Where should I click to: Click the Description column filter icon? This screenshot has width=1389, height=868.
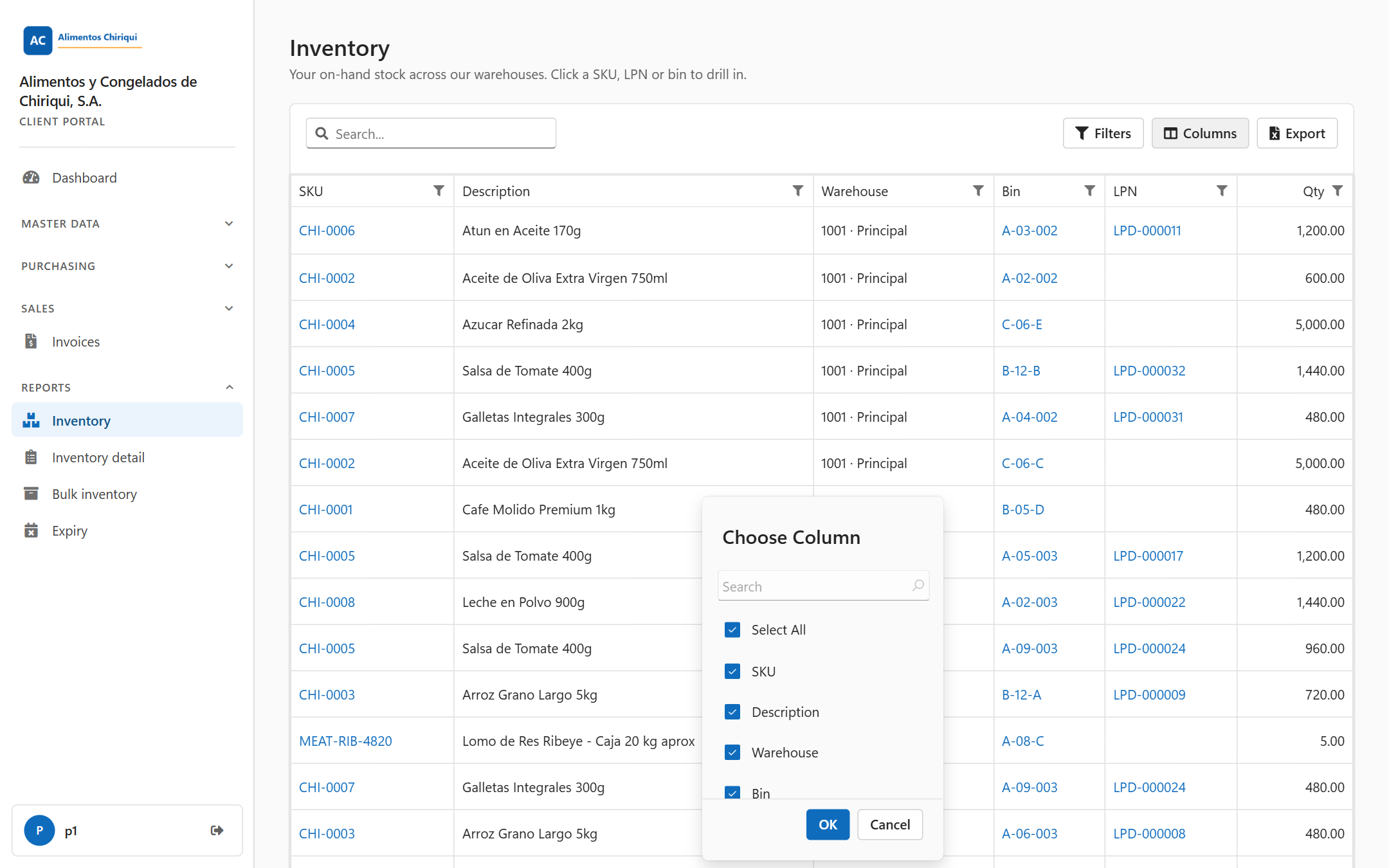(797, 191)
